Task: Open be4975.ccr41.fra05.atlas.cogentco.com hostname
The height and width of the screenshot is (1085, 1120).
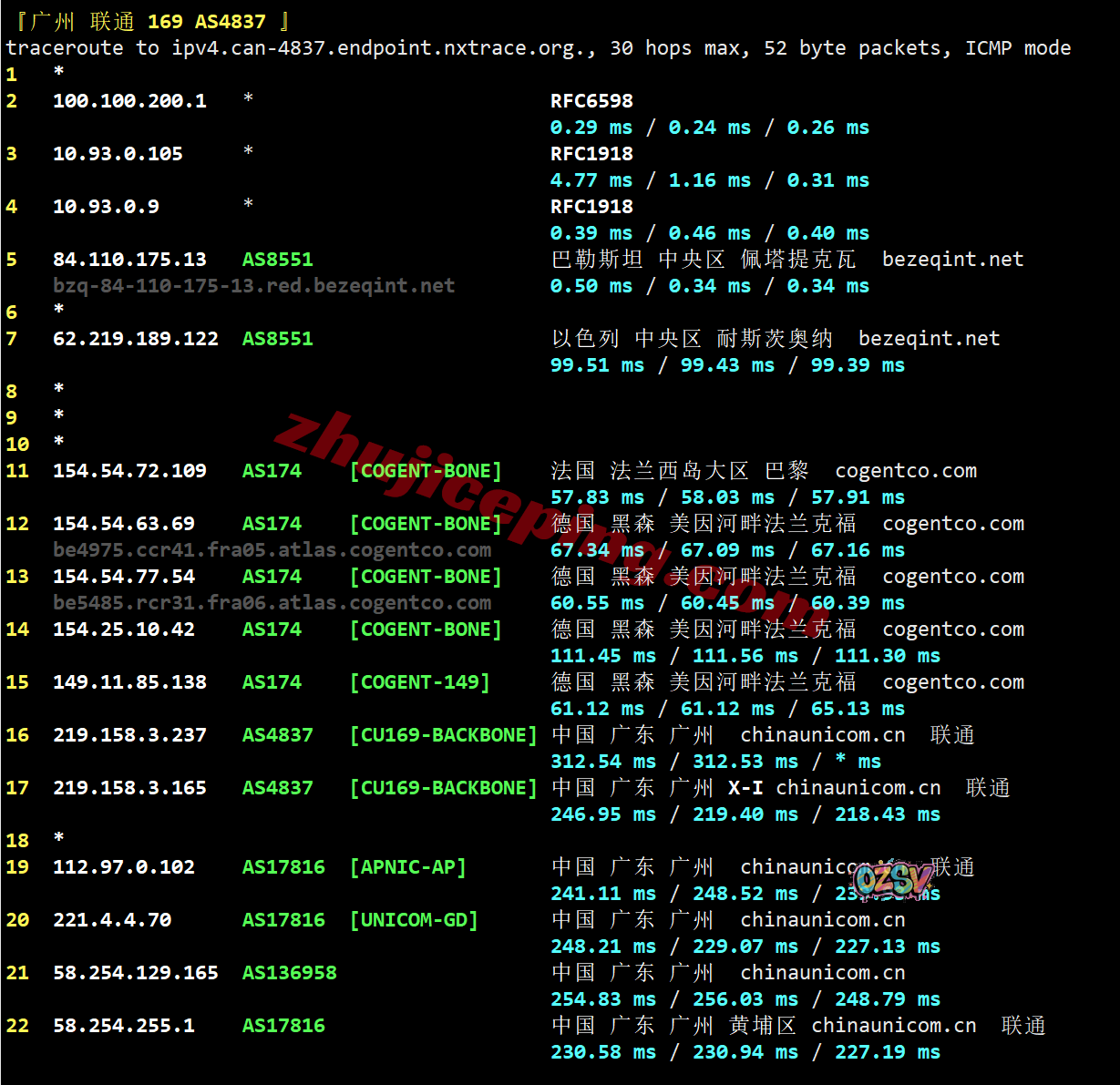Action: point(272,550)
